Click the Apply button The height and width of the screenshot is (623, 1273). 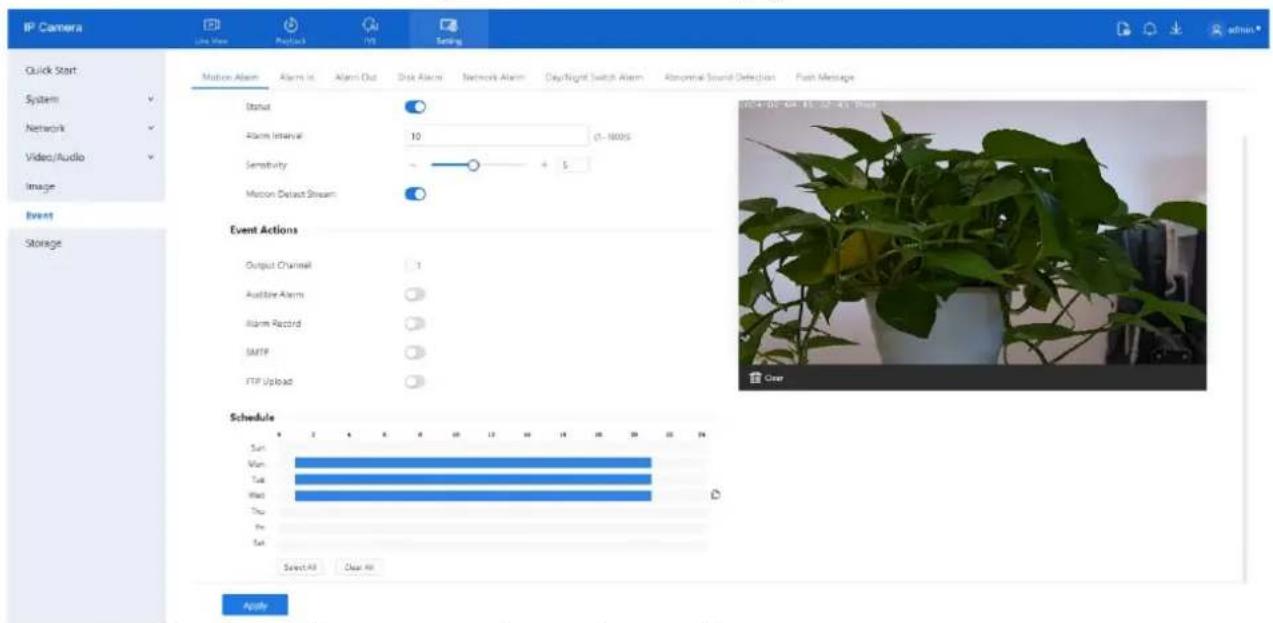pos(254,604)
